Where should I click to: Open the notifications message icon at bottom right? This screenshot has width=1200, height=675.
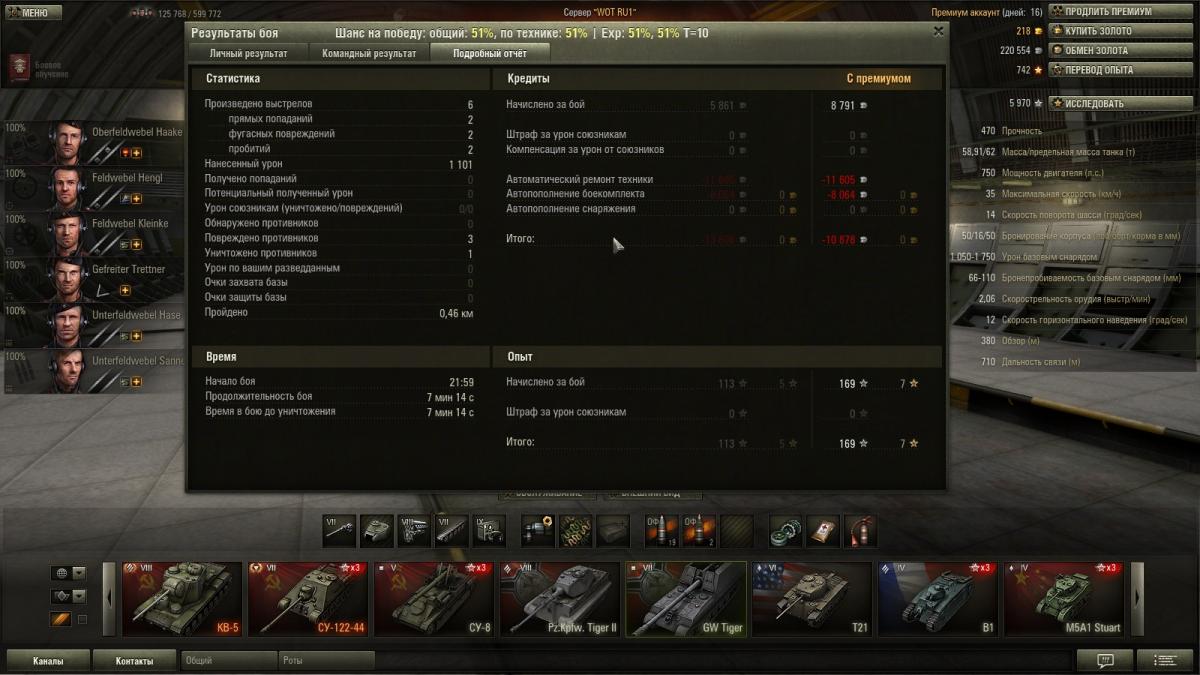1106,661
